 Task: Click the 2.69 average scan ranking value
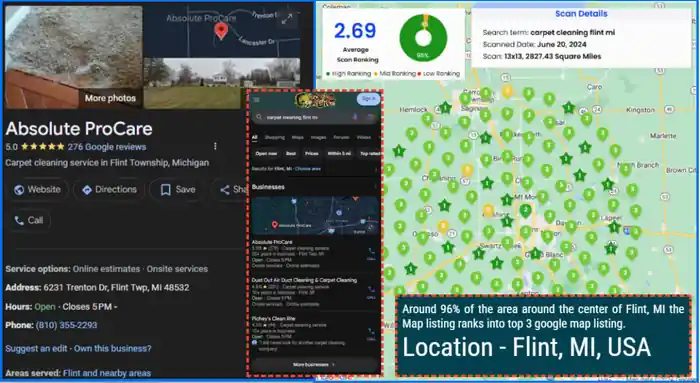tap(355, 31)
